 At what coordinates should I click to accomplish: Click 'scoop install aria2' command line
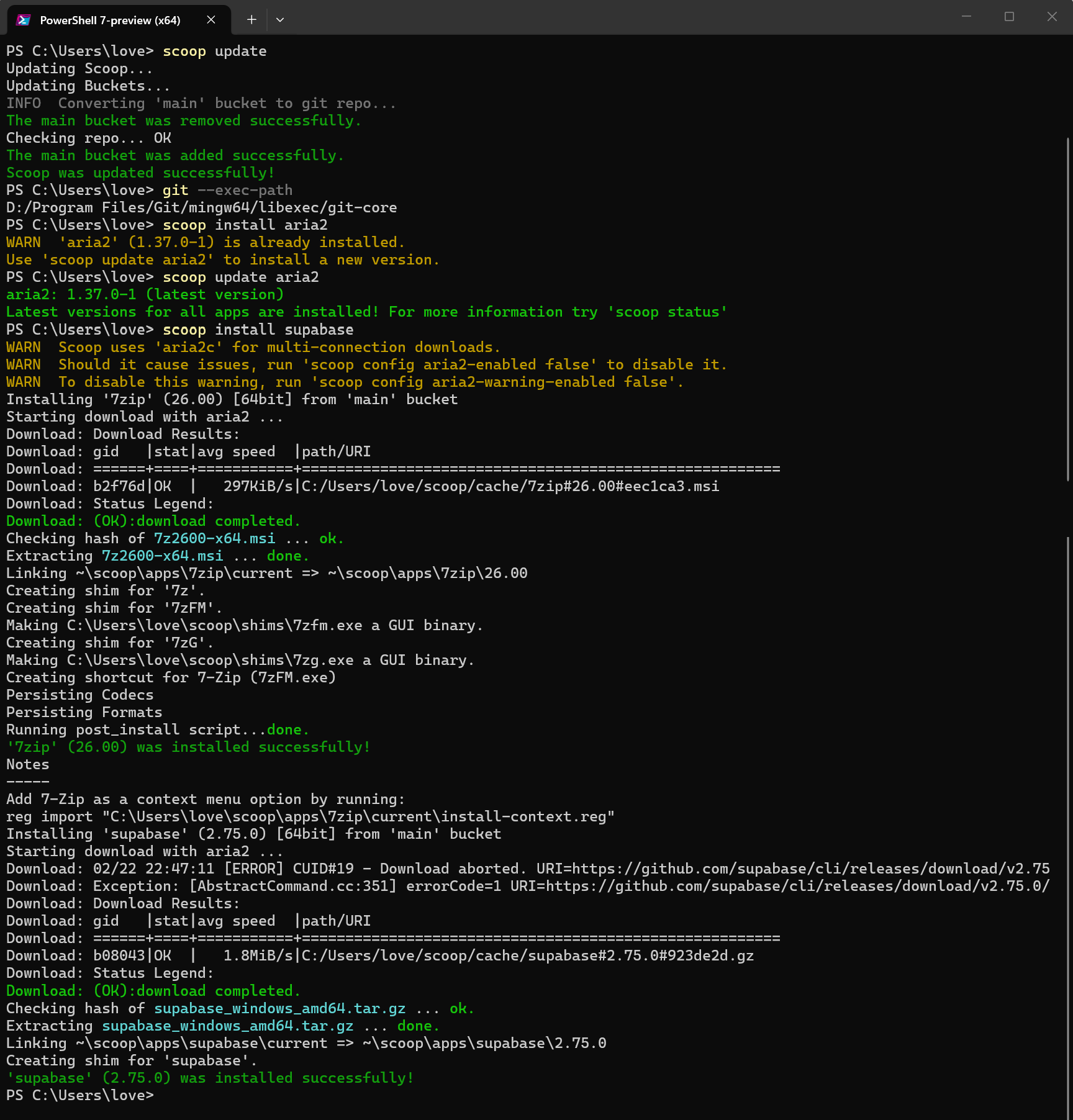click(x=245, y=225)
